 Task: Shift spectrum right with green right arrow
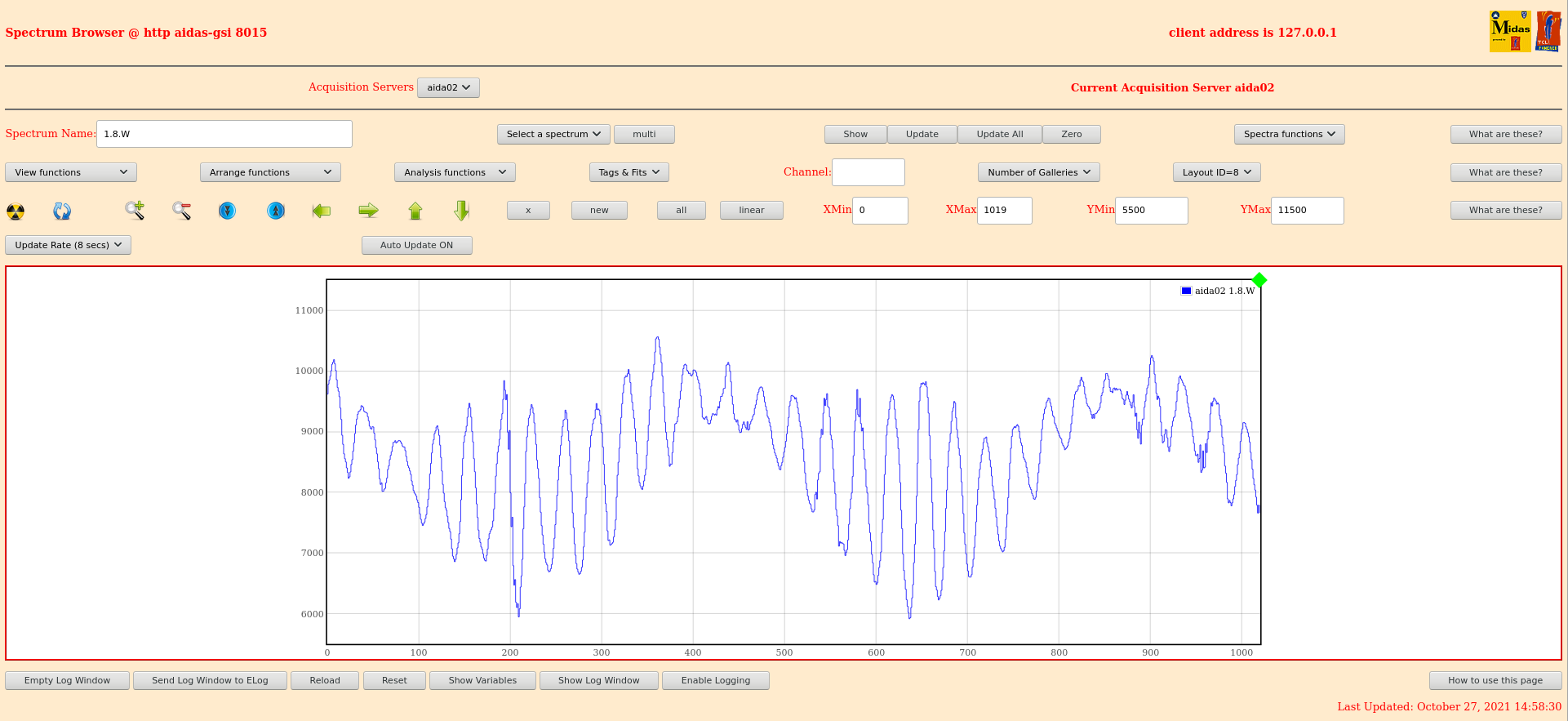point(369,211)
